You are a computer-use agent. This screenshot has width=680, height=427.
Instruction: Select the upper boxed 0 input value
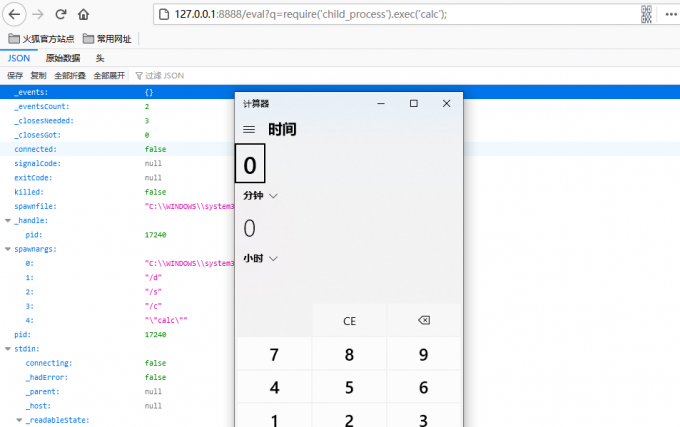[x=250, y=163]
